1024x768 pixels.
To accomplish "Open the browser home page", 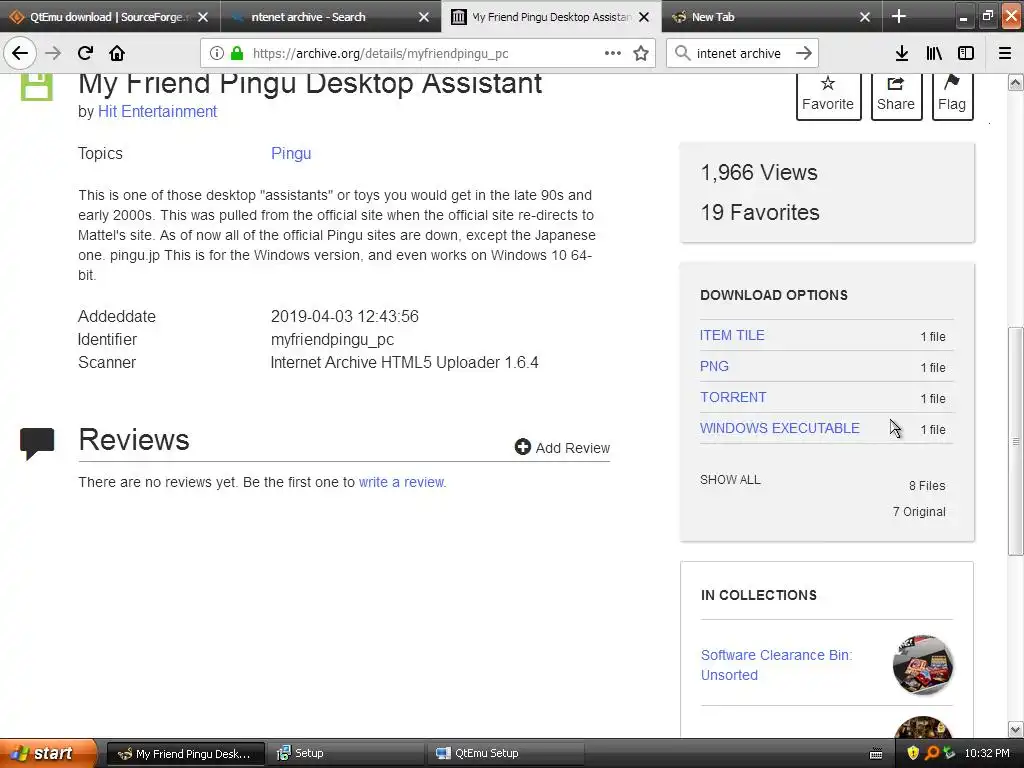I will (x=117, y=54).
